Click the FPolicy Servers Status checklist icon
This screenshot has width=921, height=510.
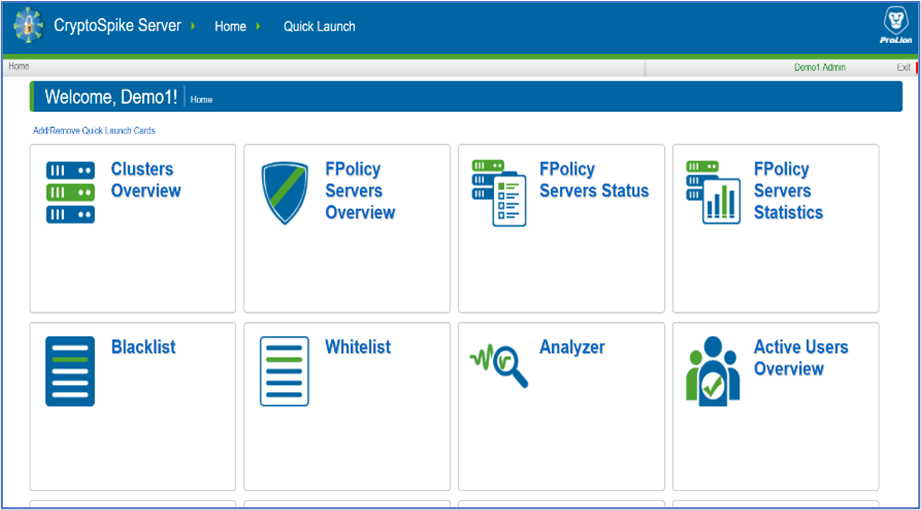(x=499, y=193)
